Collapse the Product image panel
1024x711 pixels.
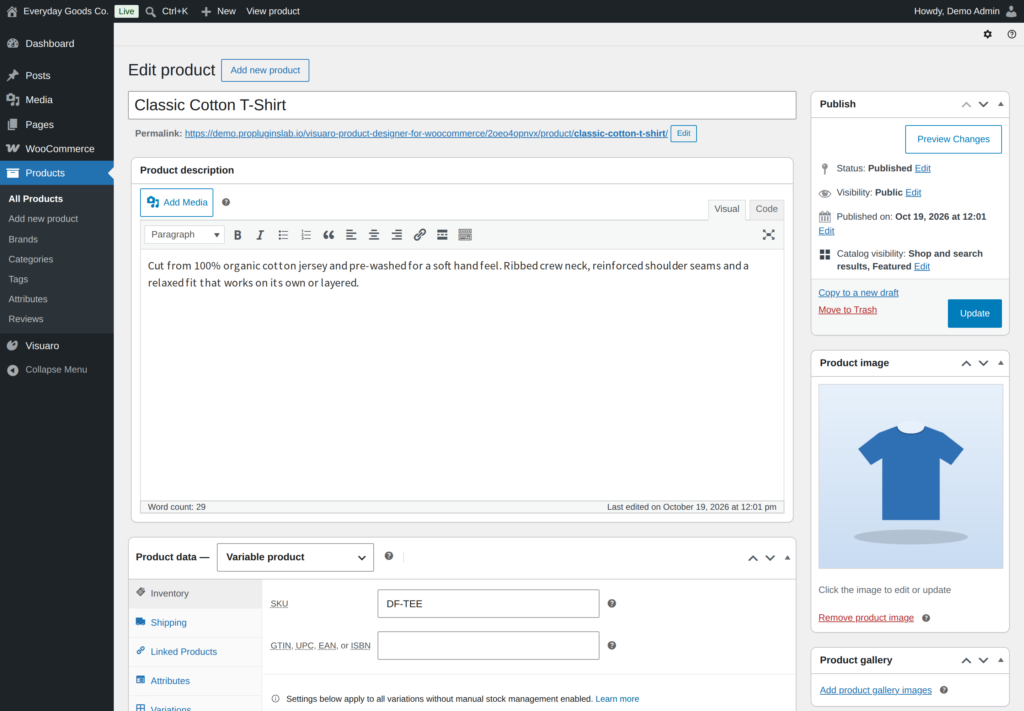(1000, 363)
